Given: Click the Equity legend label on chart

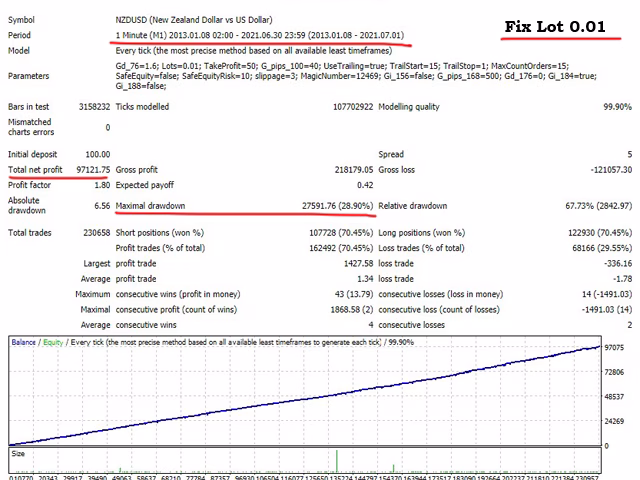Looking at the screenshot, I should 53,342.
